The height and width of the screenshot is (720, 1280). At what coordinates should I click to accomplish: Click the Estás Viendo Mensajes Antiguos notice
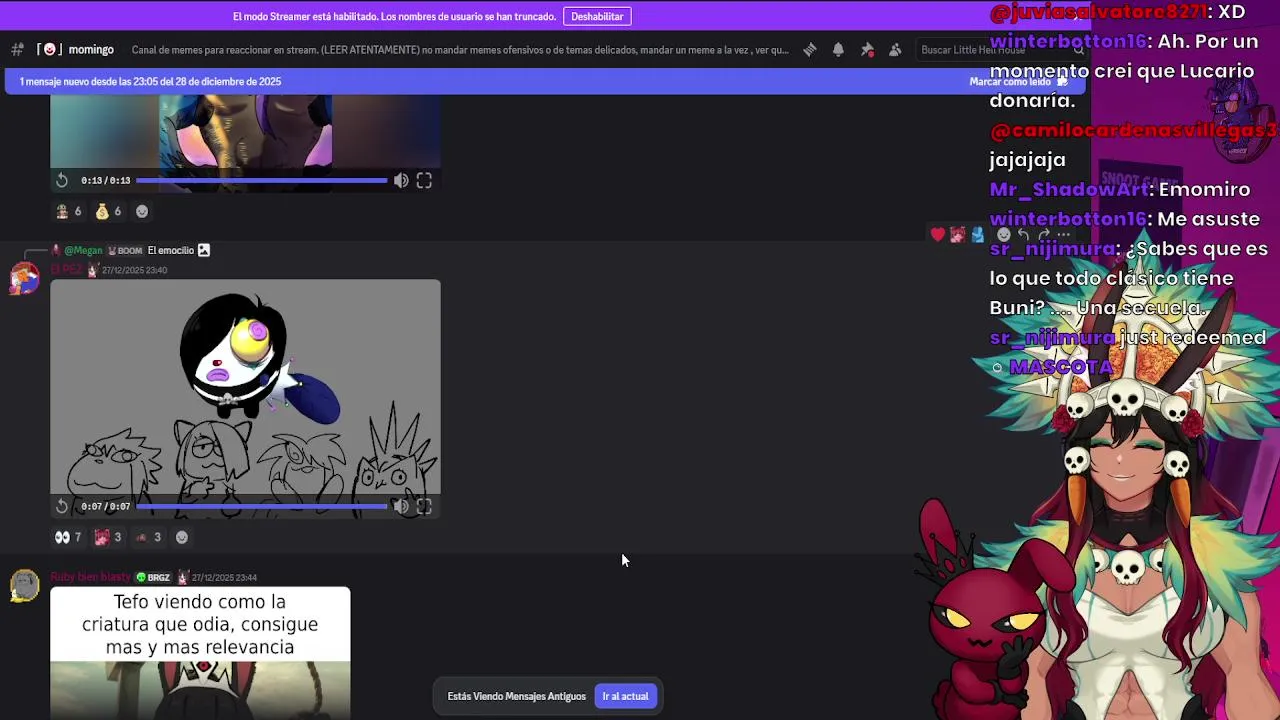(516, 696)
